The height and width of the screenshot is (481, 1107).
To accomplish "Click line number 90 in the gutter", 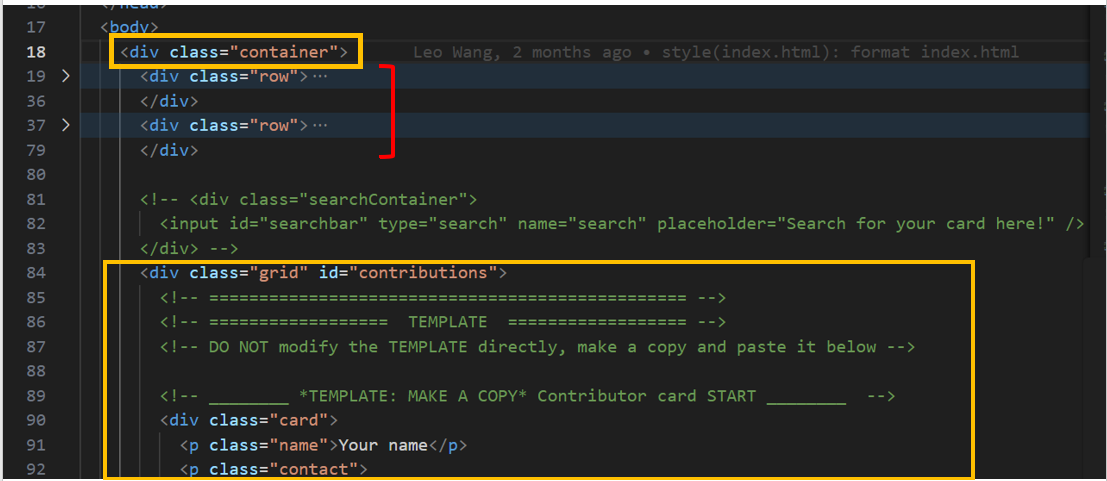I will [35, 420].
